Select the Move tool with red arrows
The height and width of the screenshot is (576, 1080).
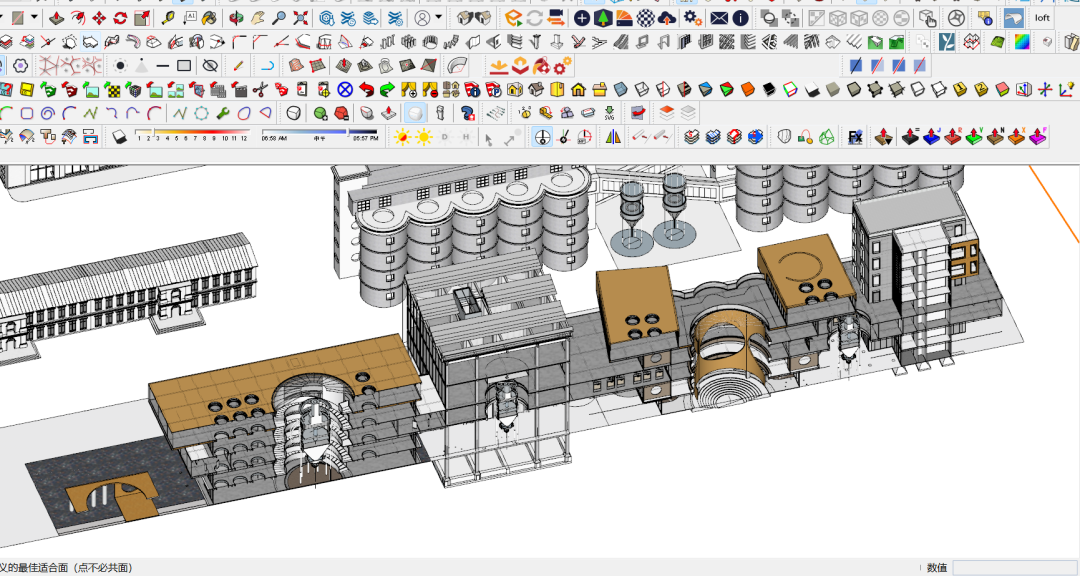pyautogui.click(x=99, y=18)
